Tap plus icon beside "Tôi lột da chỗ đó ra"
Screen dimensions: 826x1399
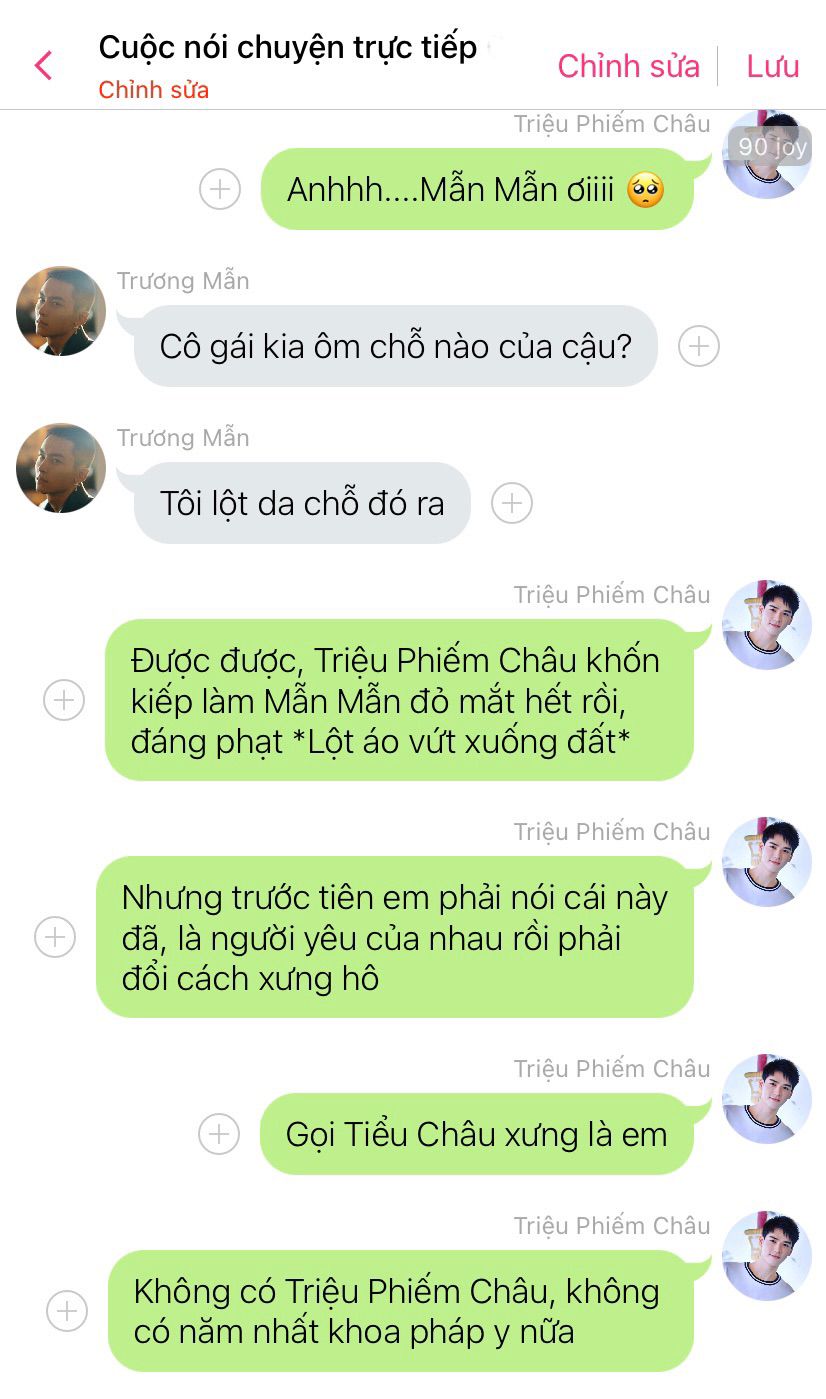click(512, 503)
